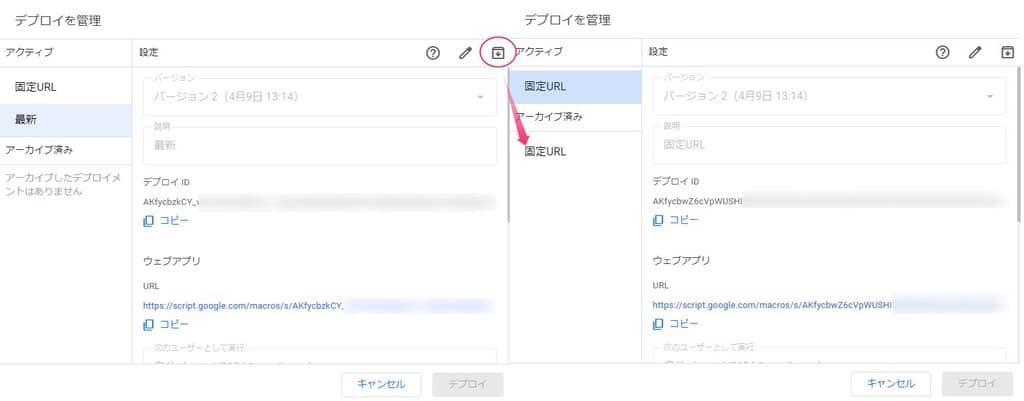Click the pencil edit icon in right dialog
1024x401 pixels.
(975, 53)
